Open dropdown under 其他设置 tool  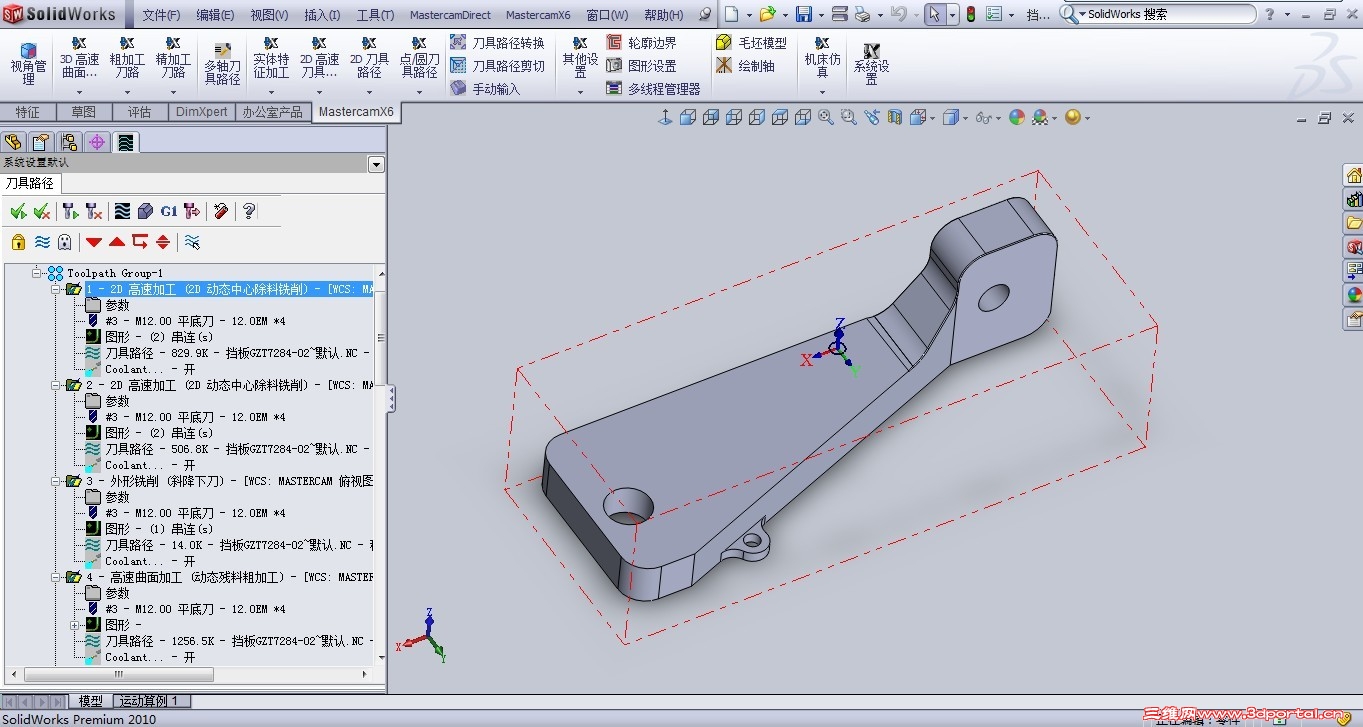[580, 92]
